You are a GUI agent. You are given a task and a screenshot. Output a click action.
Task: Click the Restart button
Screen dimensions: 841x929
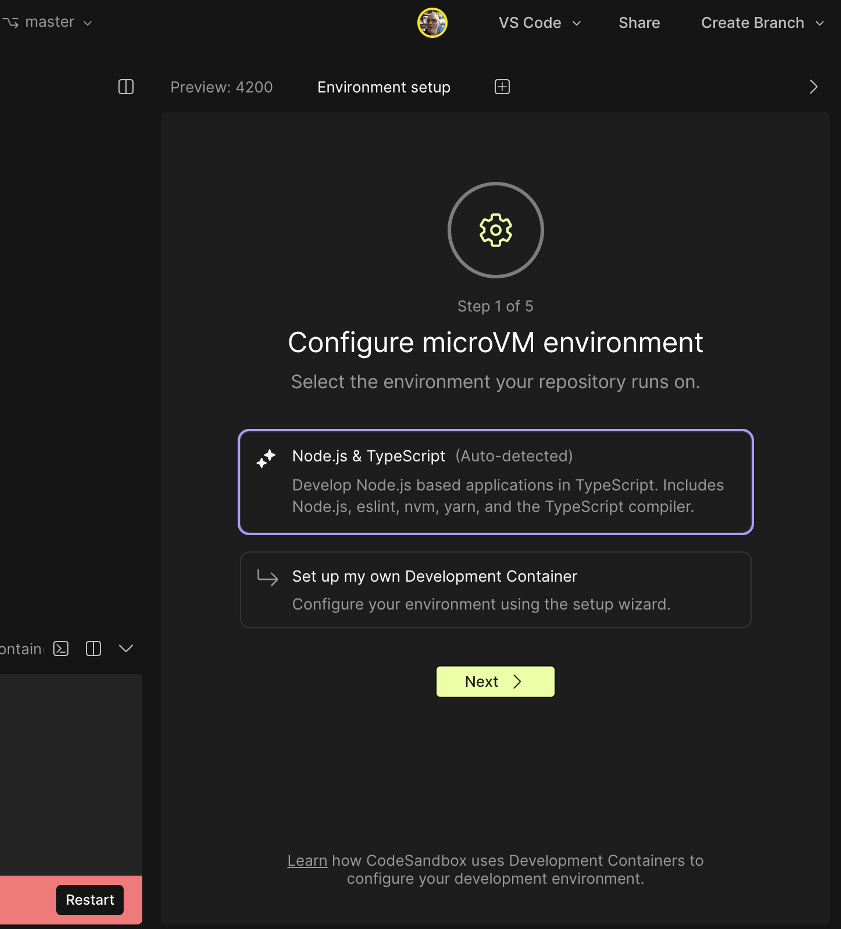click(90, 900)
